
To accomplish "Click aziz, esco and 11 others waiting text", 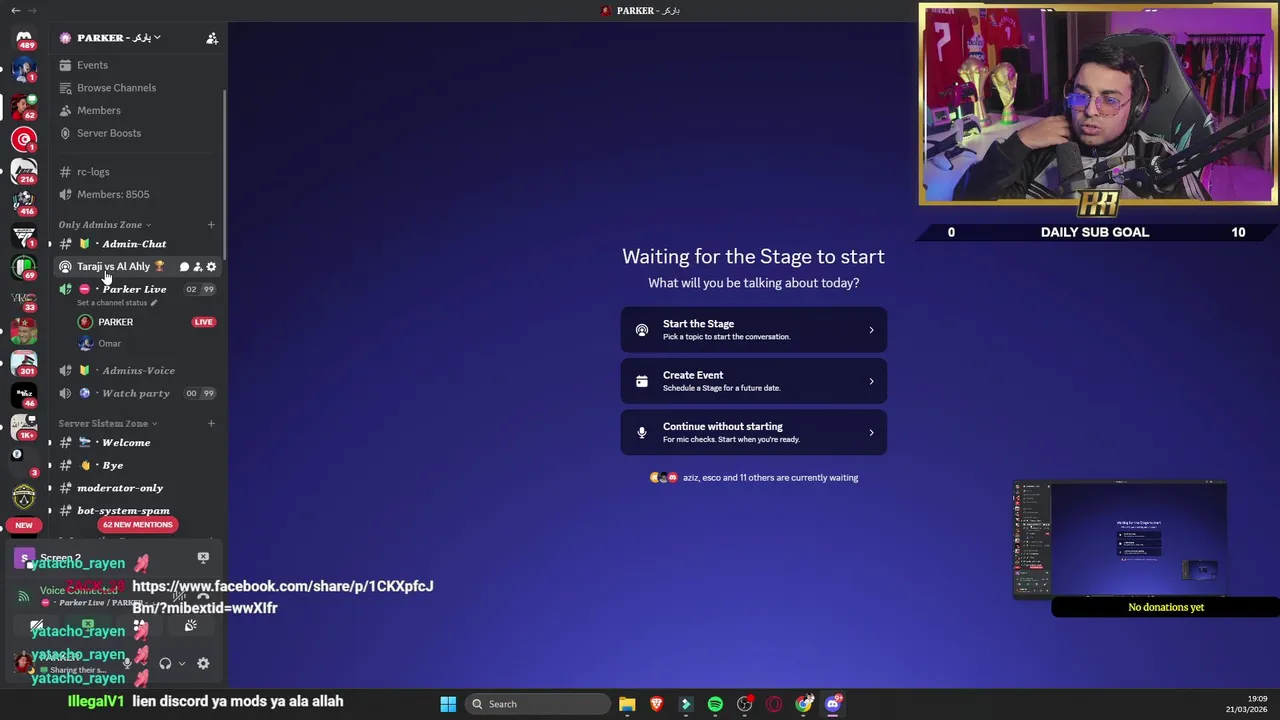I will click(x=770, y=478).
